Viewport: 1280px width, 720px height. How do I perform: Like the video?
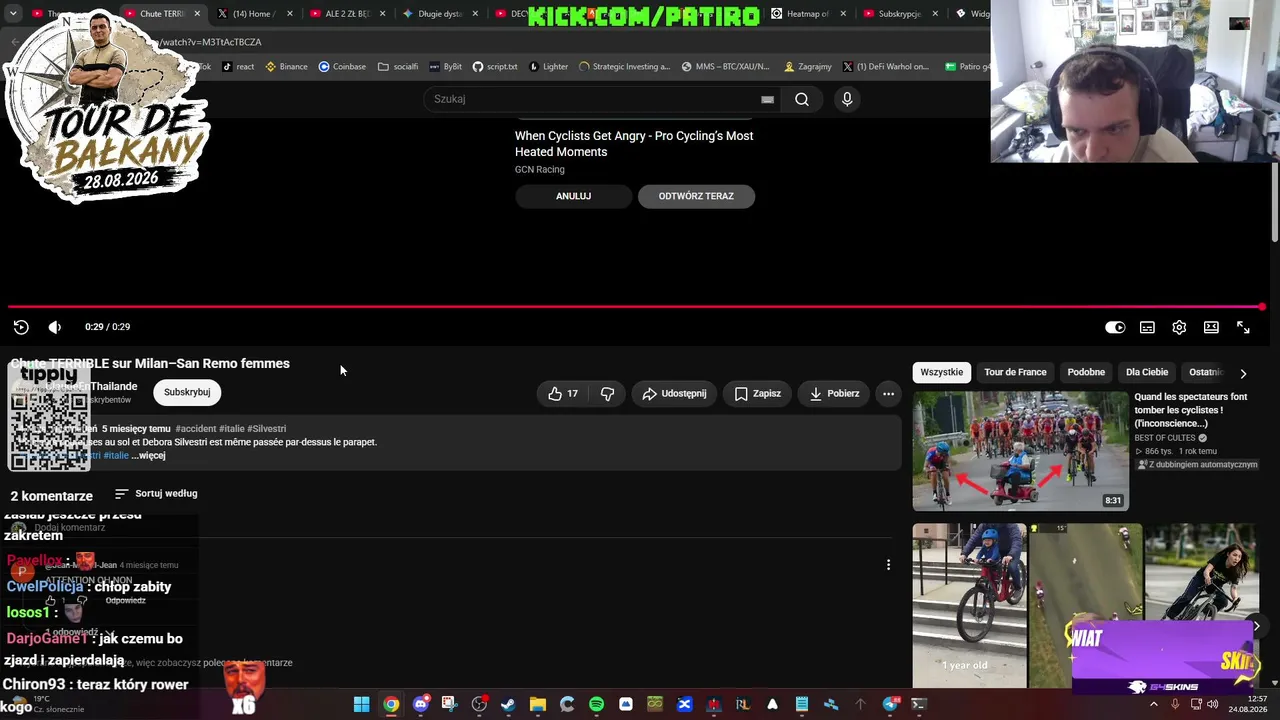[563, 394]
